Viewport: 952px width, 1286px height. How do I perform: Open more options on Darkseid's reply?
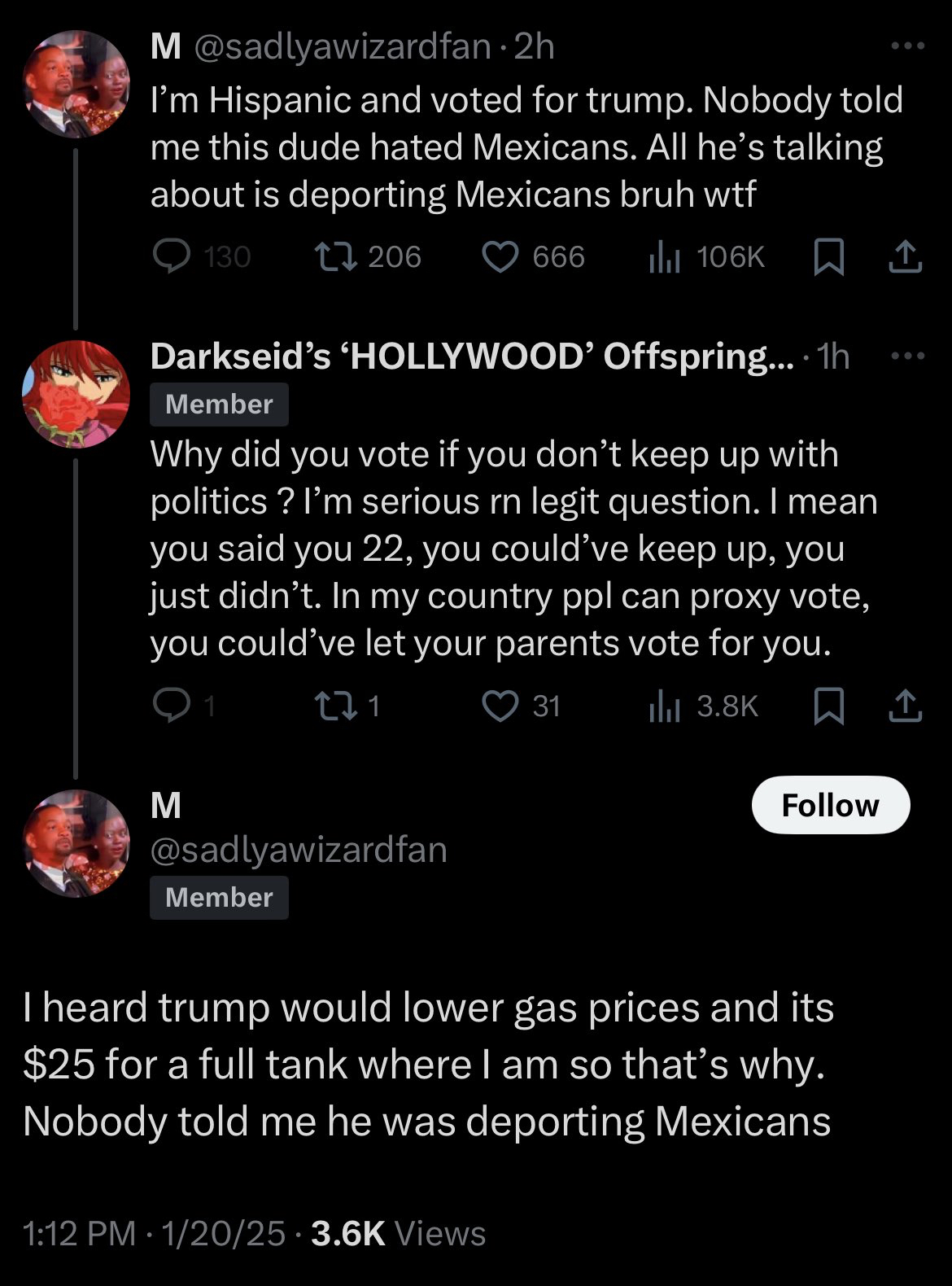point(908,356)
